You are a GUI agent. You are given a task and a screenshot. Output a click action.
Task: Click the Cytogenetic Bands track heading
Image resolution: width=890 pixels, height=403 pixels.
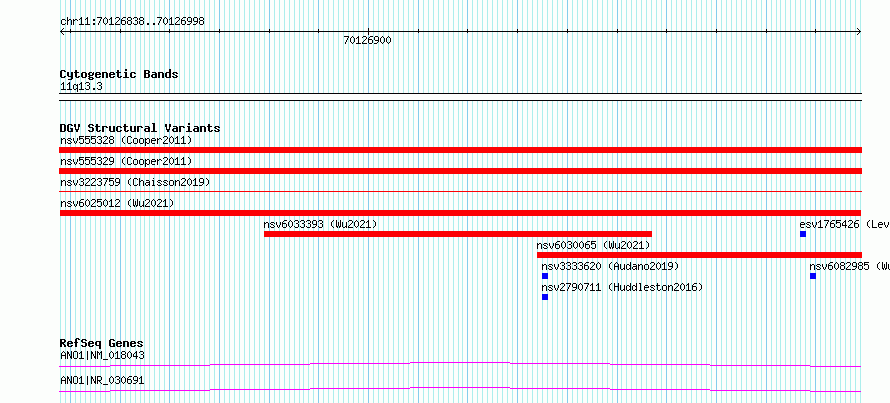click(119, 74)
